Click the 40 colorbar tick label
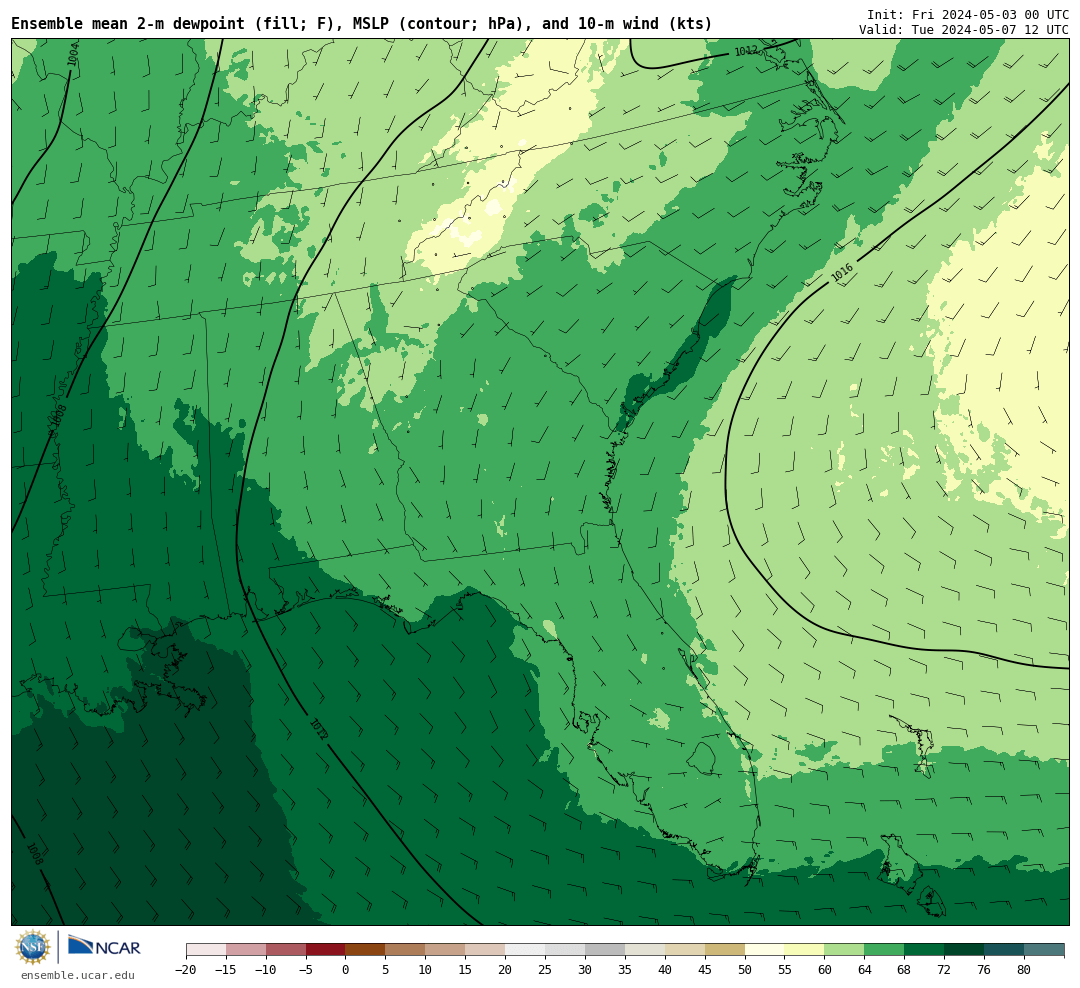This screenshot has width=1080, height=988. (665, 969)
